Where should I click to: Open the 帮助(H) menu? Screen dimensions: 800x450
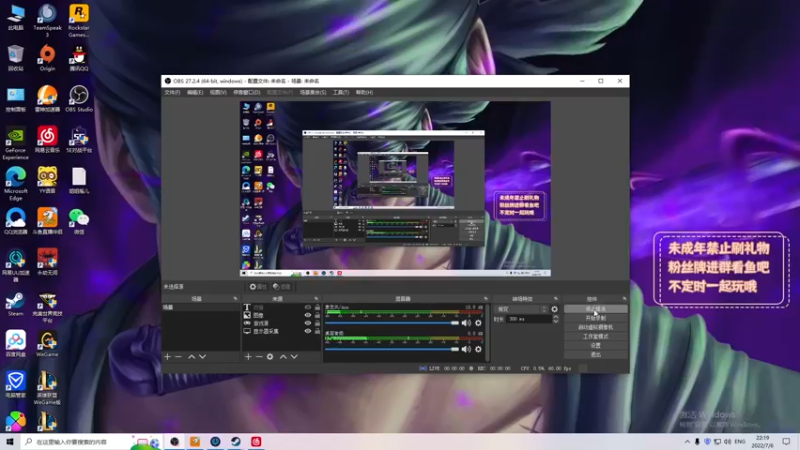(364, 92)
